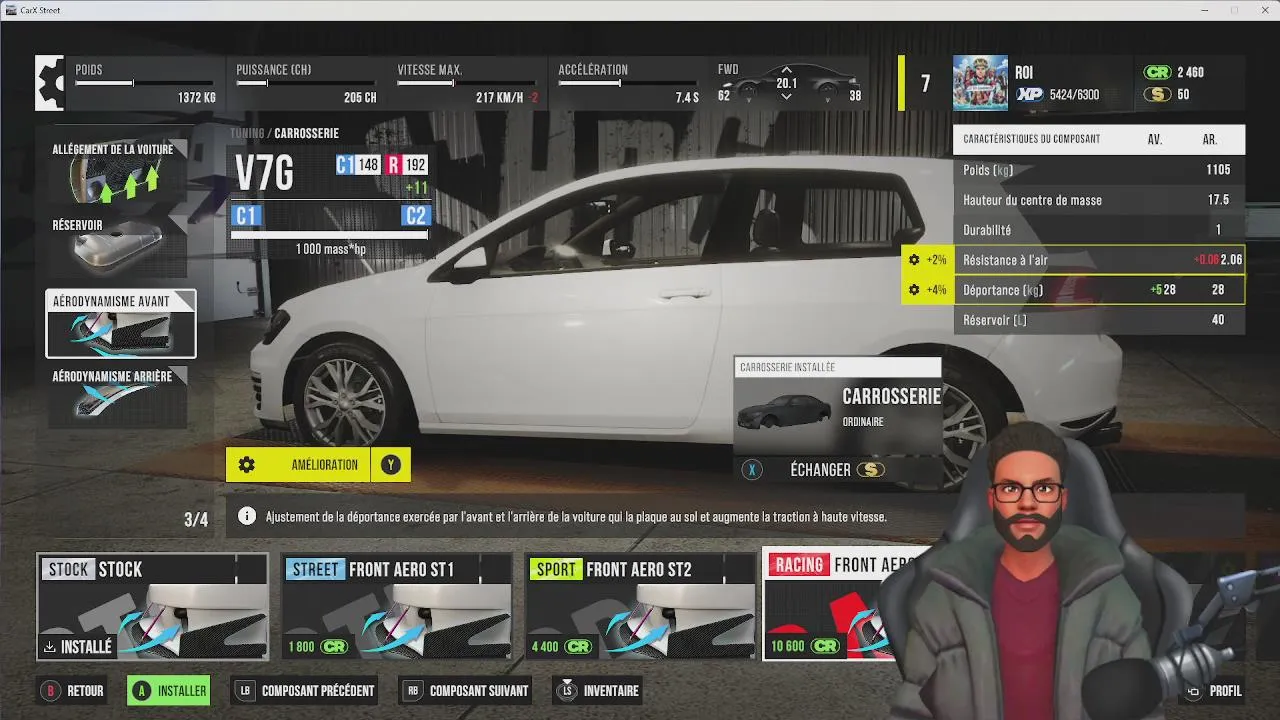Click the Accélération stat bar
This screenshot has width=1280, height=720.
tap(628, 83)
